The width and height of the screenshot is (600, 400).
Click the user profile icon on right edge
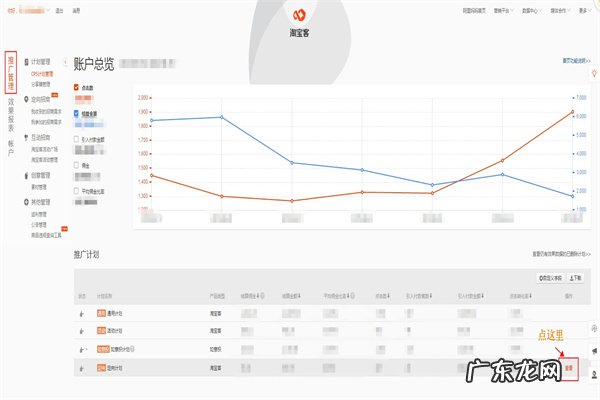[594, 374]
